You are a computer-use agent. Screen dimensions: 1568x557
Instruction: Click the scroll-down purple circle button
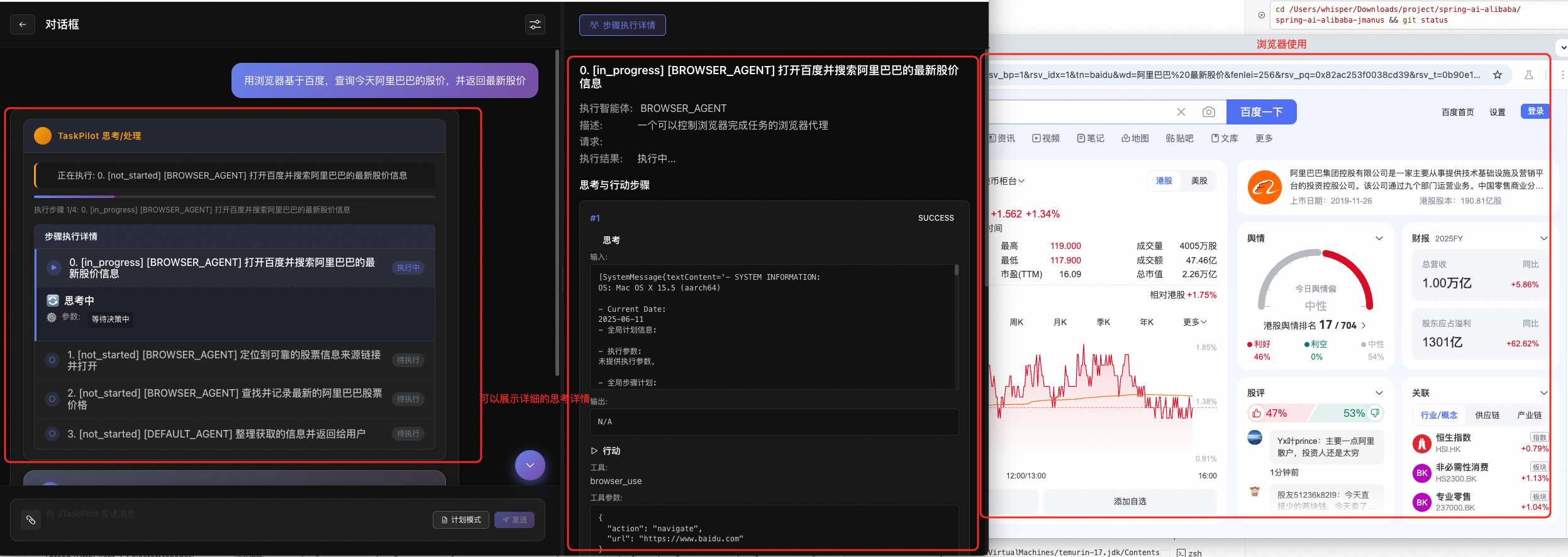tap(530, 465)
